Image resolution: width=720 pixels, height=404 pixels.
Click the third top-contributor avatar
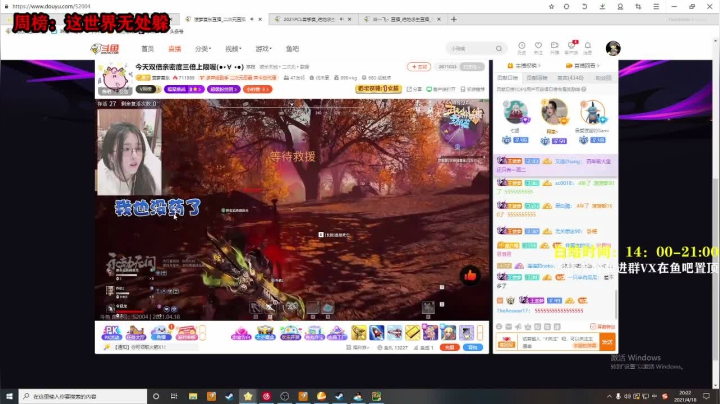point(592,111)
